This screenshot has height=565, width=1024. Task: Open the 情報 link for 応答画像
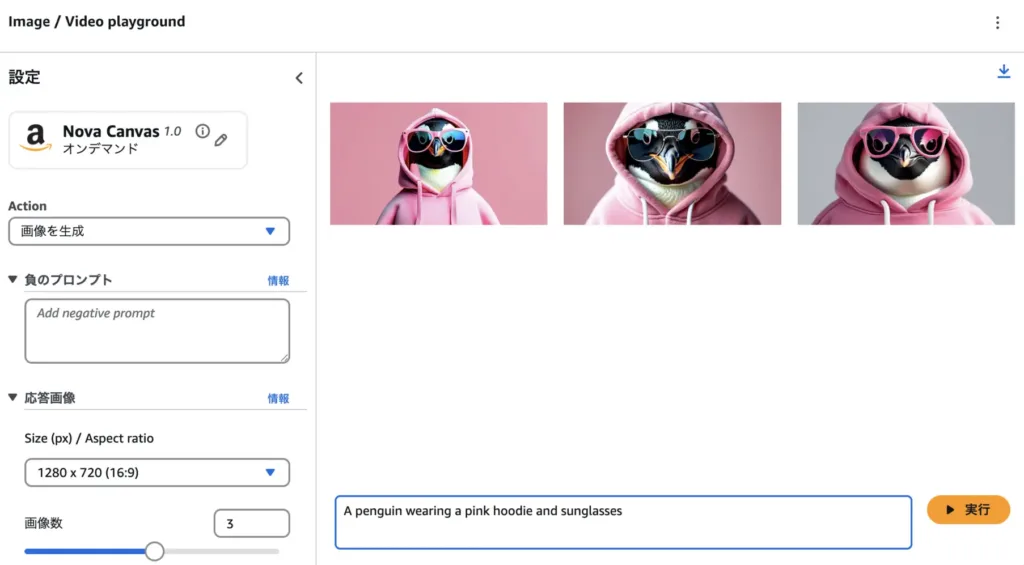[x=278, y=398]
